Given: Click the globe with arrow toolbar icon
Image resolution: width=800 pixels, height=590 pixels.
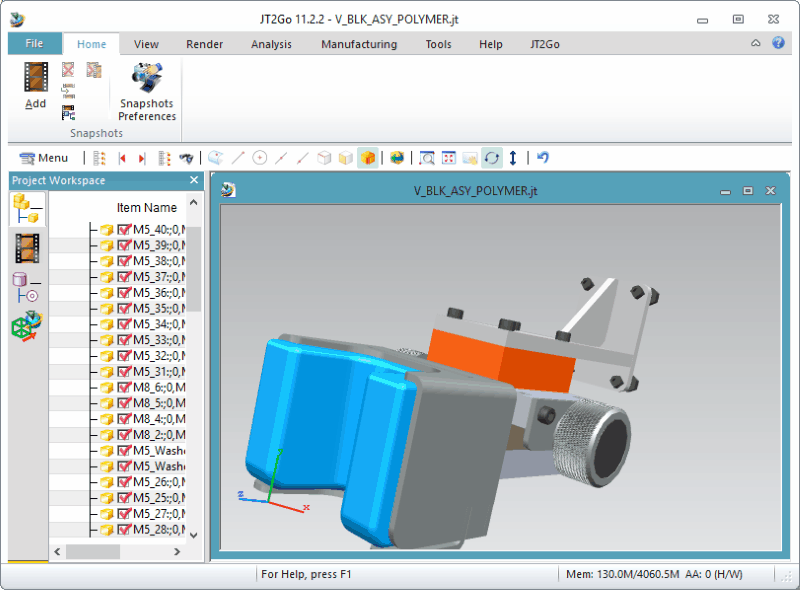Looking at the screenshot, I should point(396,158).
